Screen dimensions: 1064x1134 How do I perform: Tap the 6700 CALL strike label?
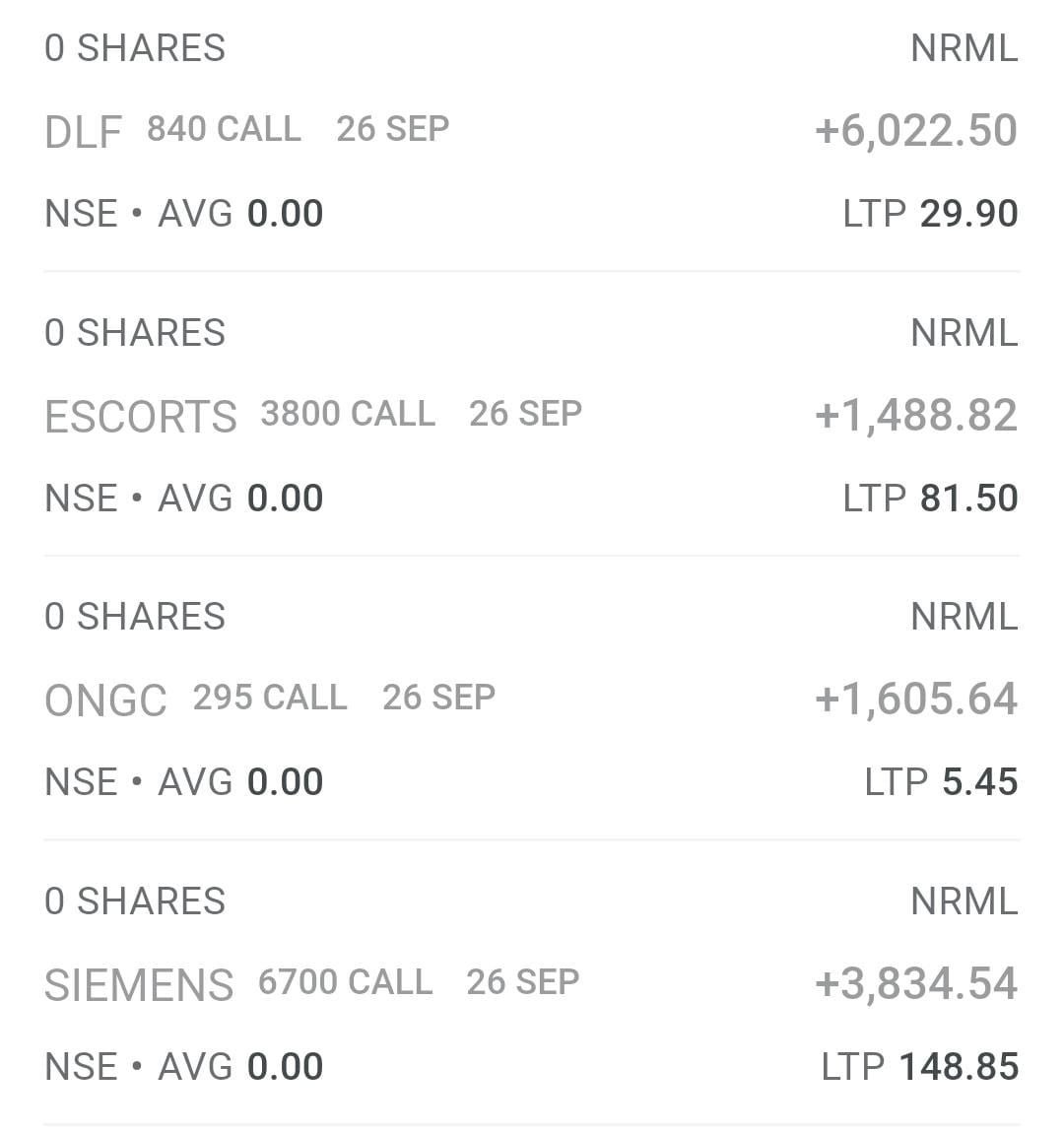345,982
